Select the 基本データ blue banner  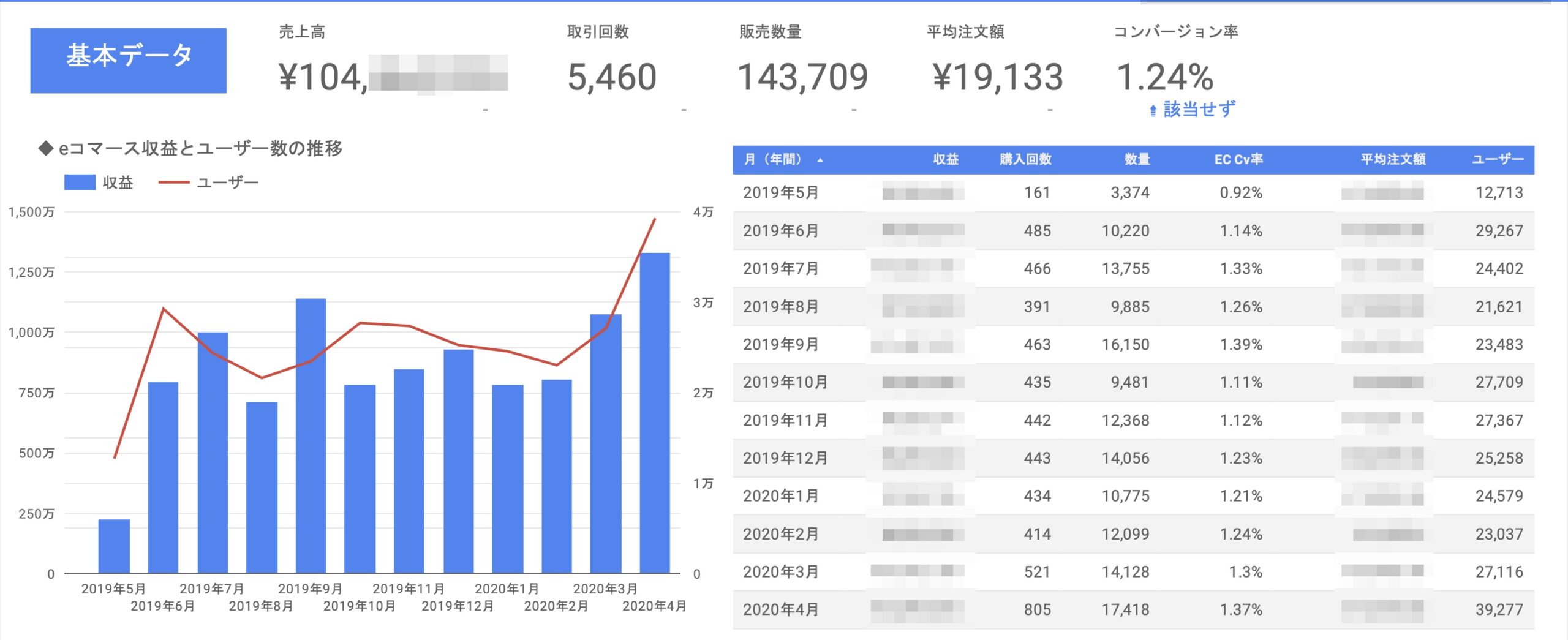(129, 60)
